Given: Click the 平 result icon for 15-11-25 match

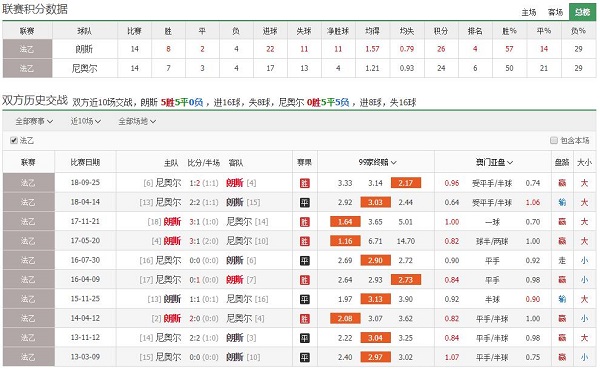Looking at the screenshot, I should tap(305, 299).
